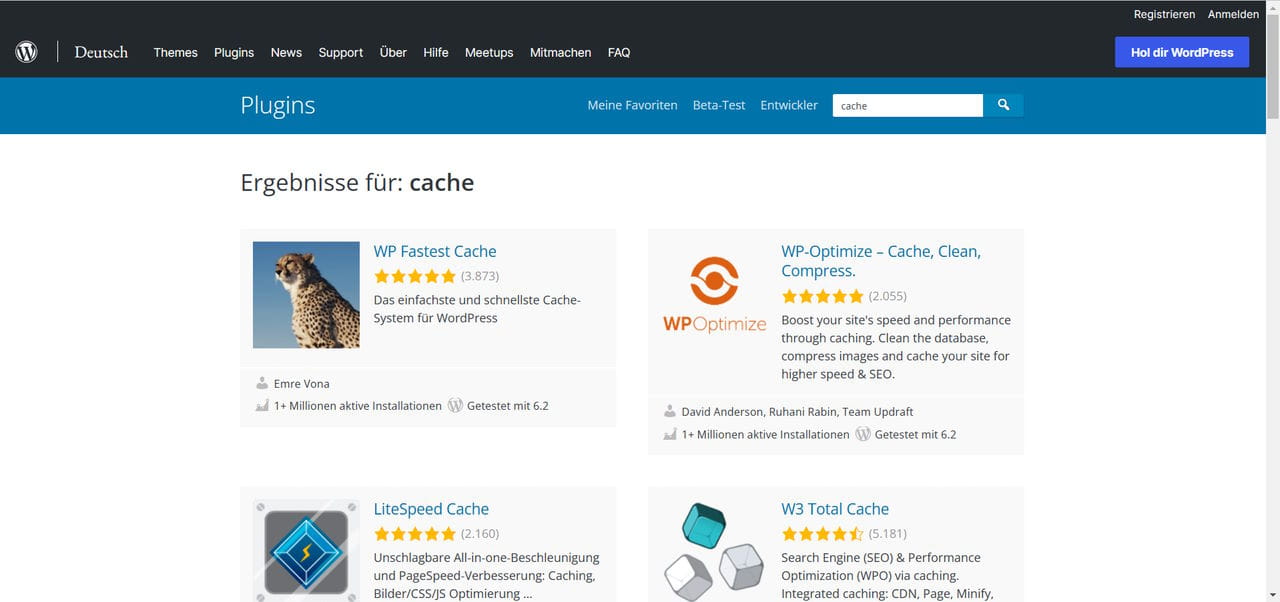
Task: Click the person icon beside Emre Vona
Action: click(x=261, y=383)
